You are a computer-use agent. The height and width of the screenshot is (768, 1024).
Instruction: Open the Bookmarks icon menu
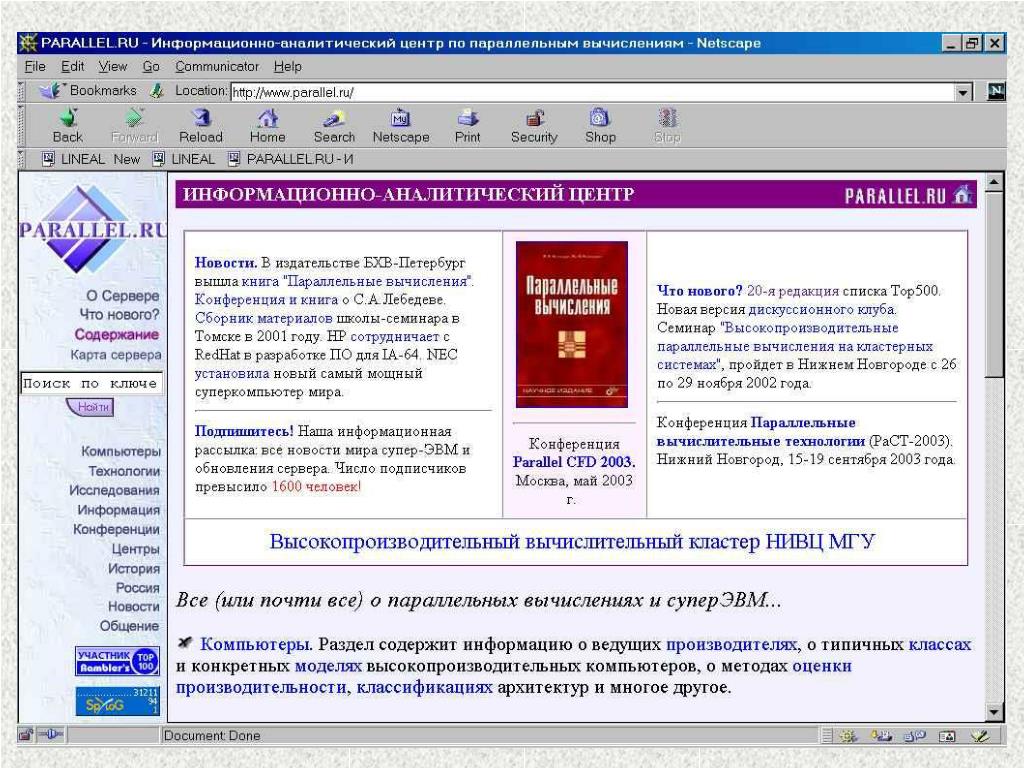pyautogui.click(x=50, y=90)
